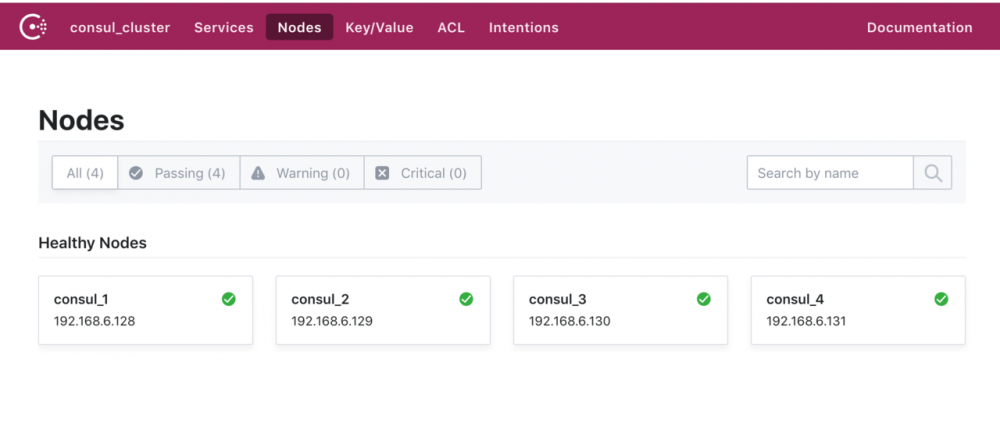Viewport: 1000px width, 430px height.
Task: Open the Intentions tab
Action: (x=523, y=28)
